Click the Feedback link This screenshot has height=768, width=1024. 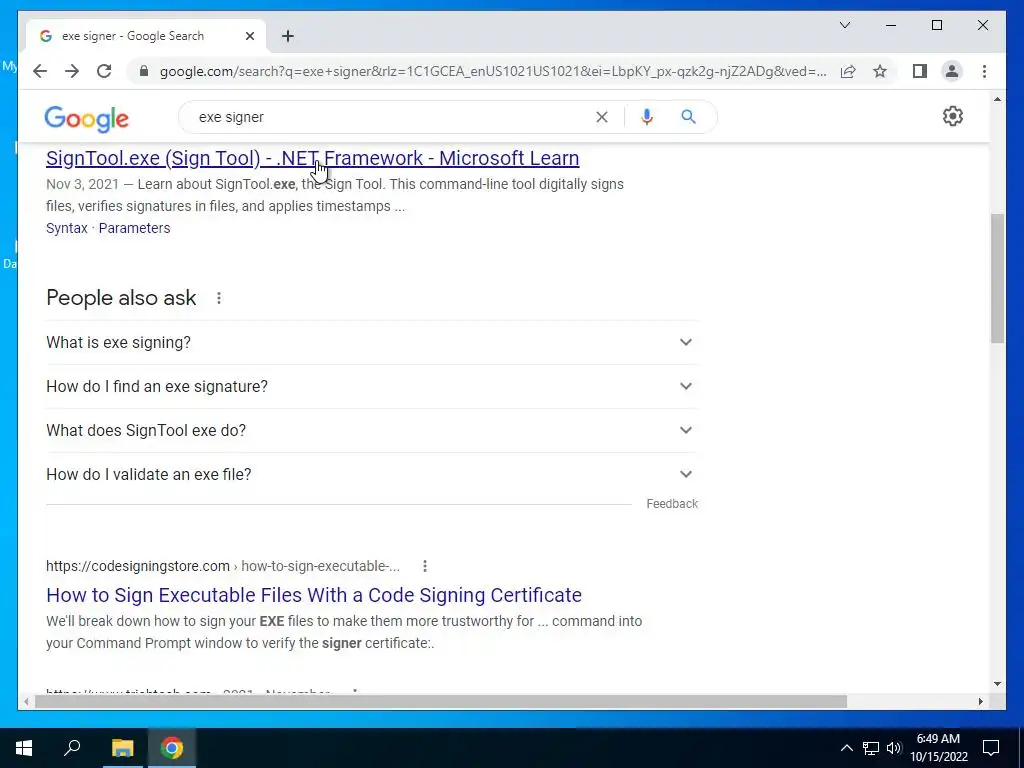coord(672,504)
